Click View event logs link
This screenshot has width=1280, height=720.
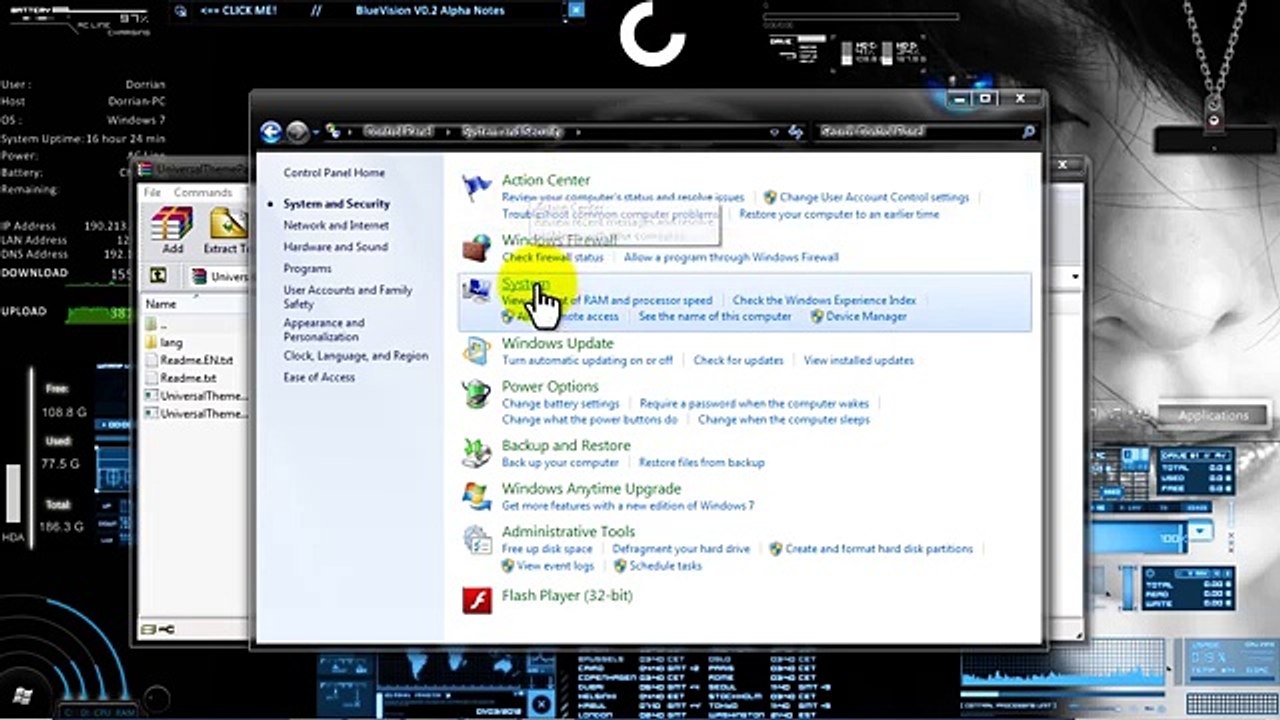555,566
